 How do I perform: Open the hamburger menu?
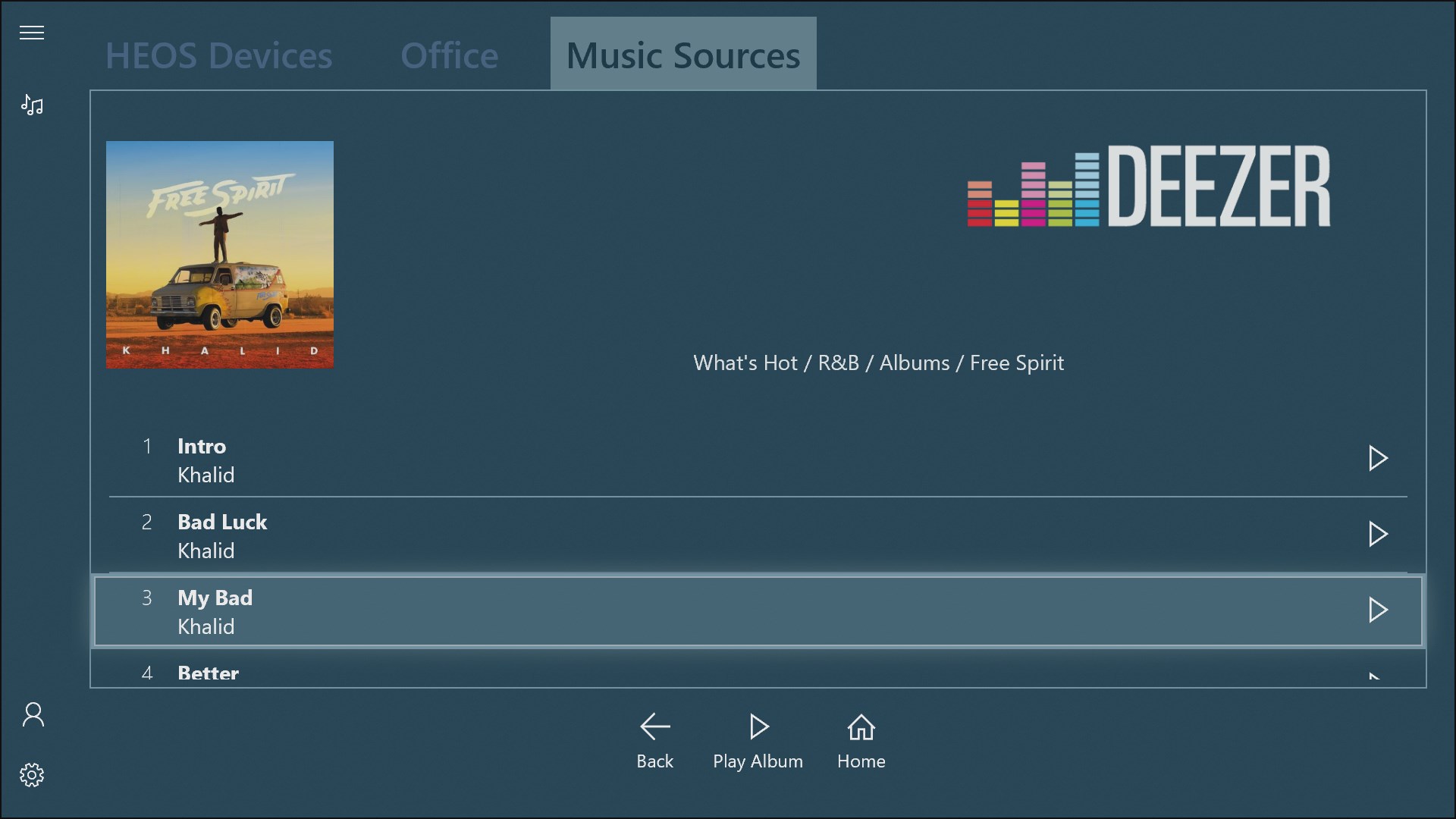tap(32, 32)
